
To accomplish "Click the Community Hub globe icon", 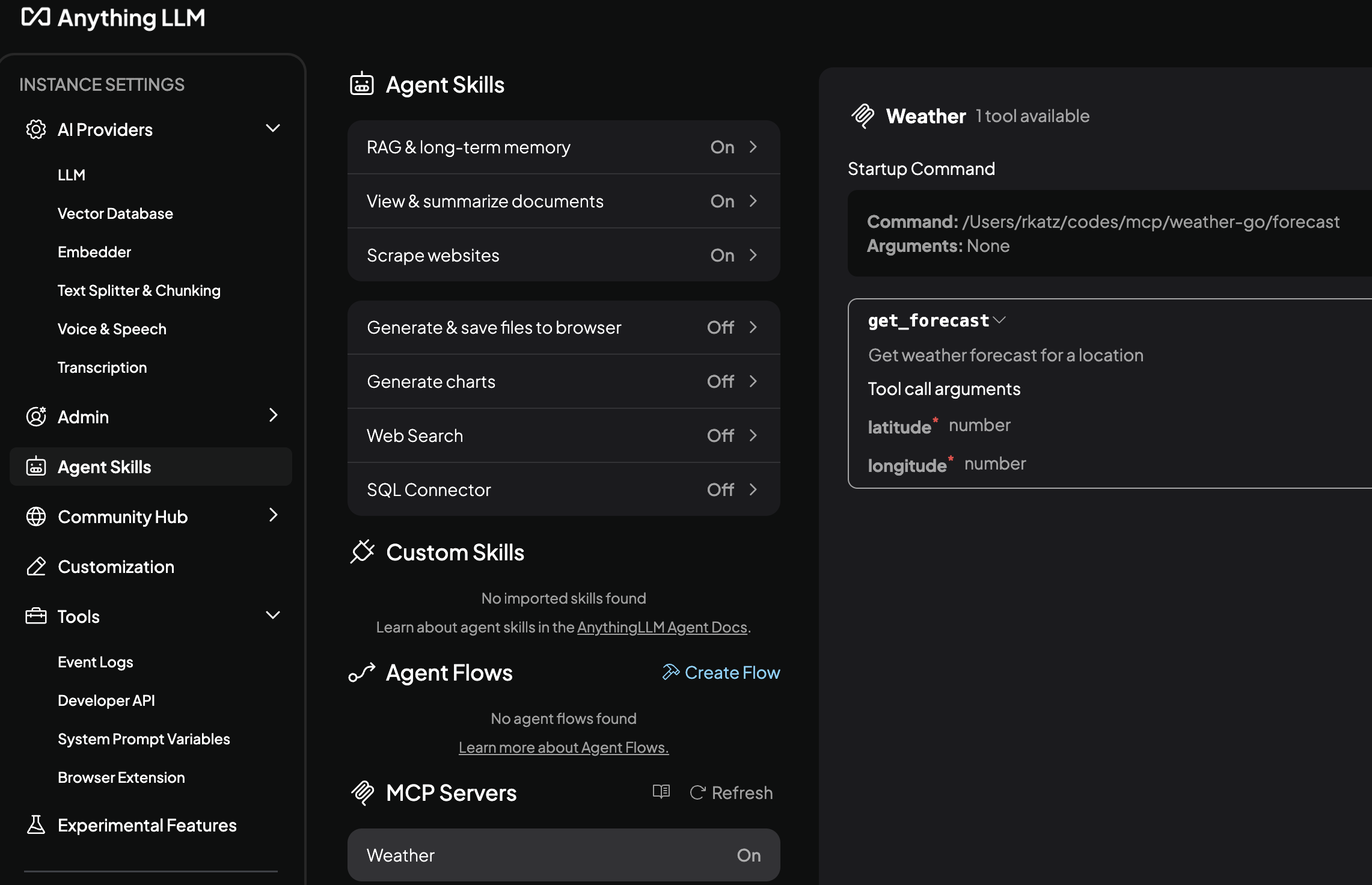I will point(36,516).
